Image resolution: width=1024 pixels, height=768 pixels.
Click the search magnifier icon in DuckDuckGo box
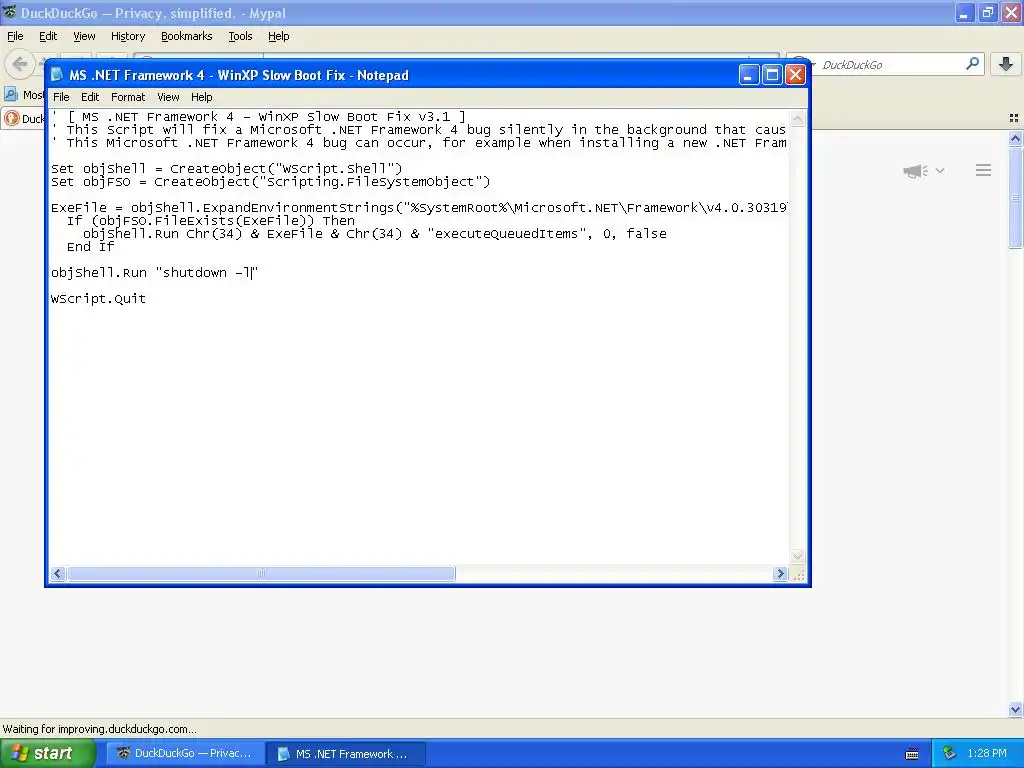(x=972, y=64)
